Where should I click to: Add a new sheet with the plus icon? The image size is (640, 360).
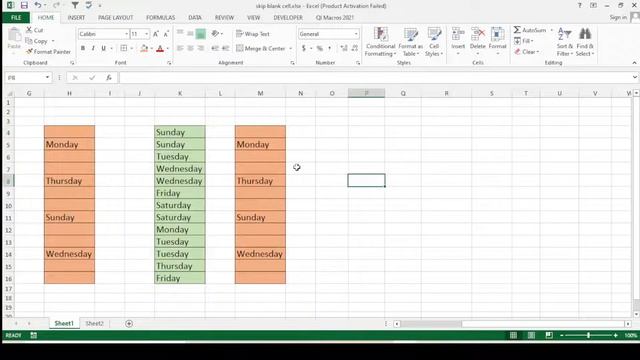129,323
